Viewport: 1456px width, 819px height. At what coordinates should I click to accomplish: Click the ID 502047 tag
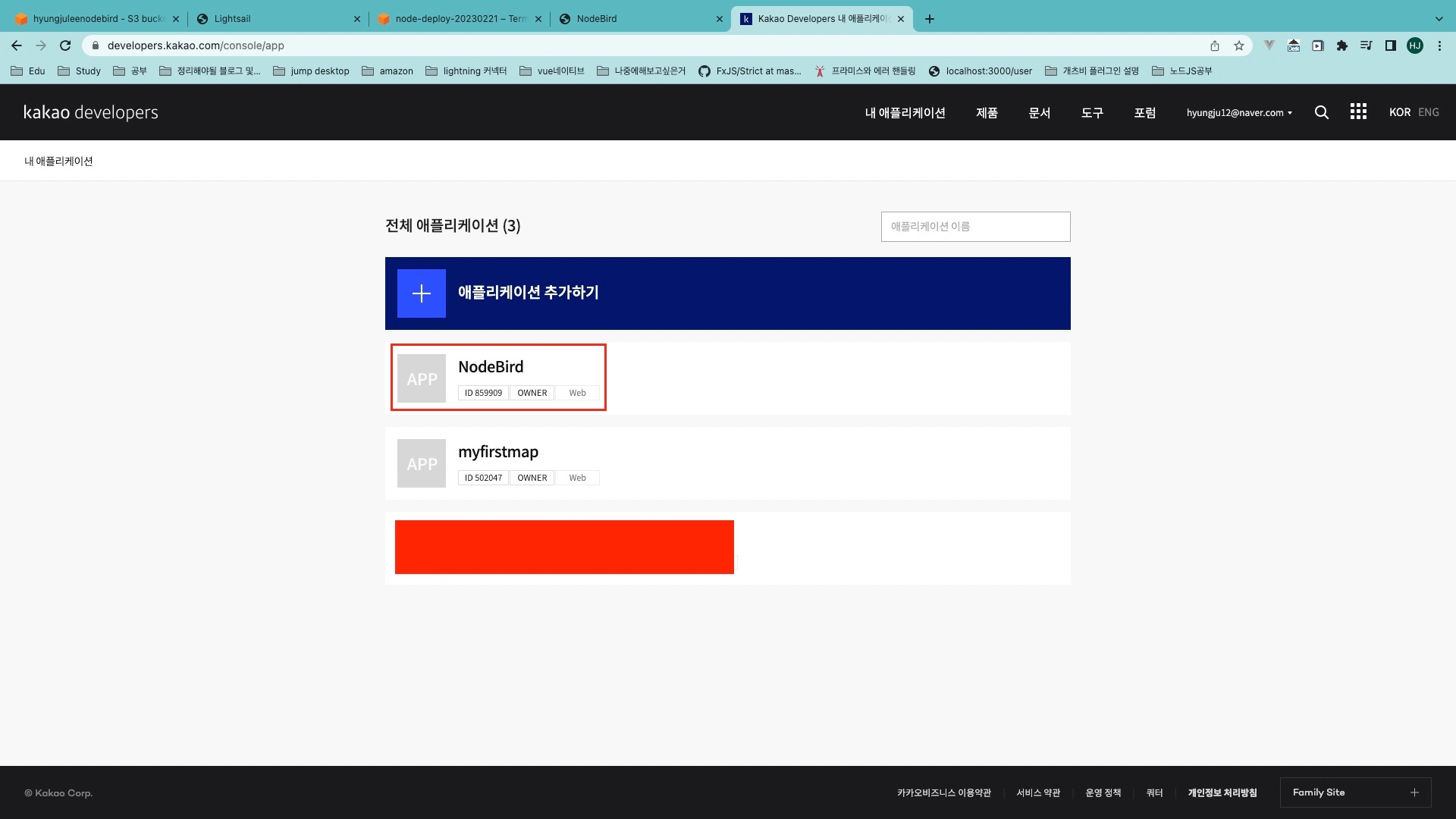click(x=483, y=478)
